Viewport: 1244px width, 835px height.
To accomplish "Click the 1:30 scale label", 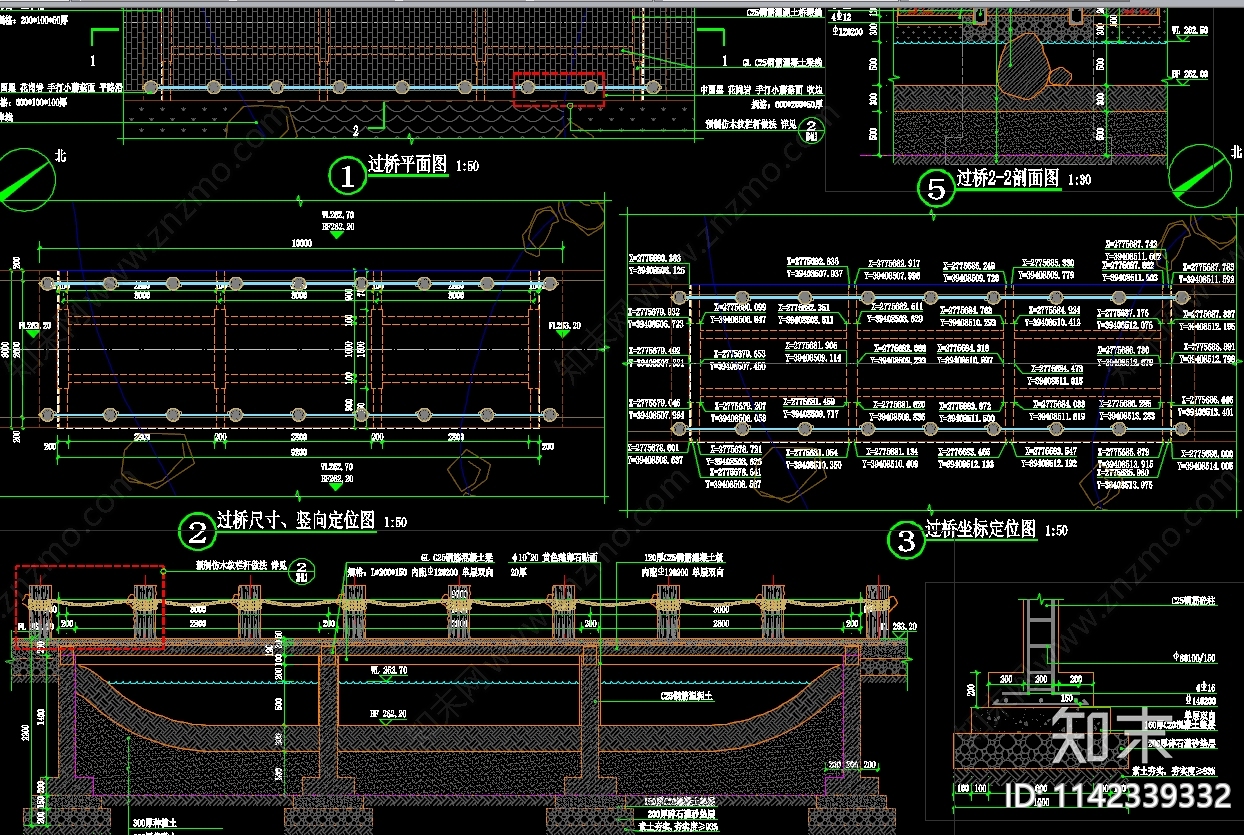I will pos(1079,180).
